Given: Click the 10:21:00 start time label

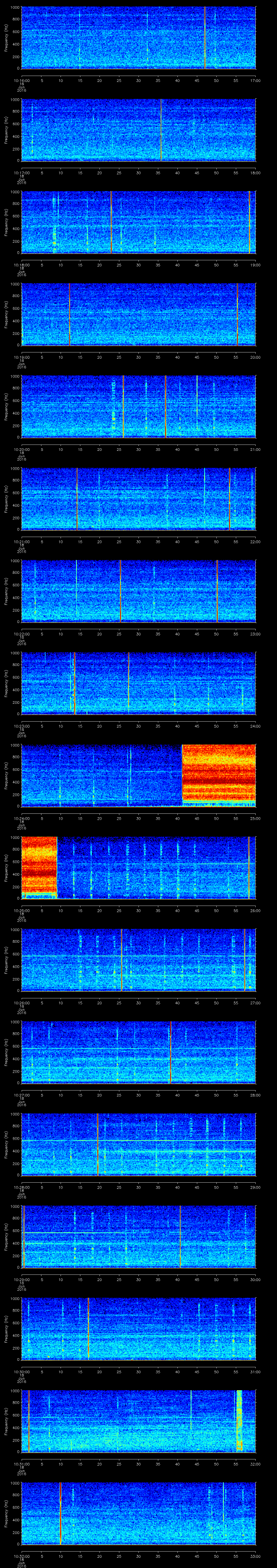Looking at the screenshot, I should [22, 542].
